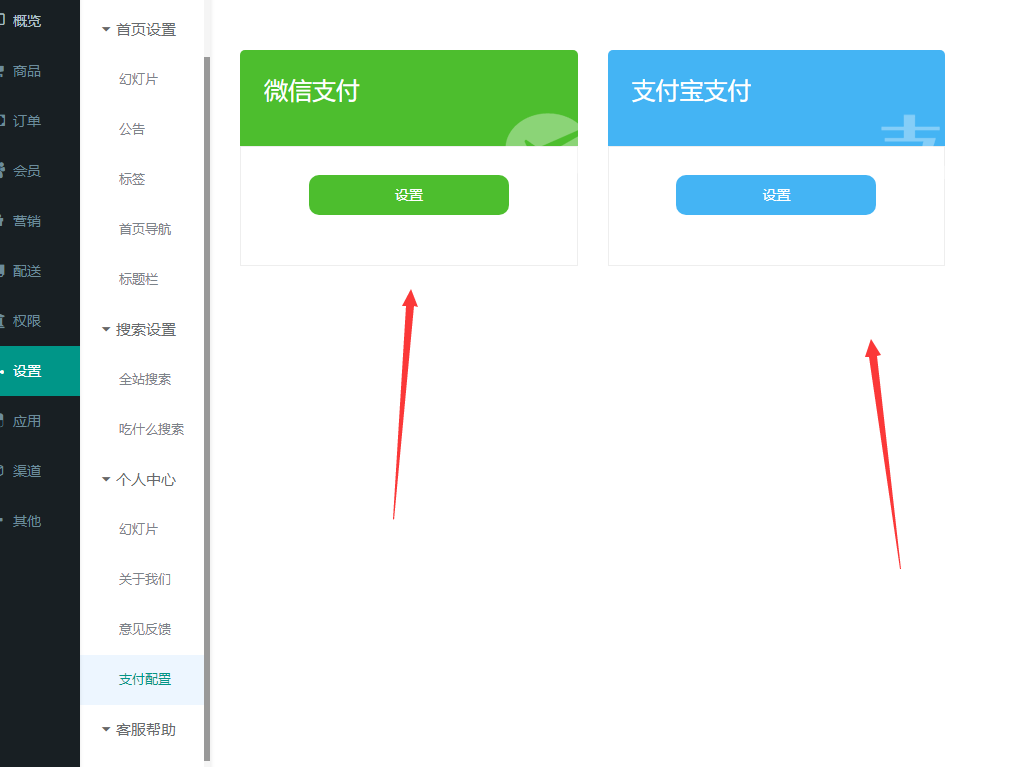Open 订单 menu item
Viewport: 1015px width, 767px height.
click(x=27, y=120)
